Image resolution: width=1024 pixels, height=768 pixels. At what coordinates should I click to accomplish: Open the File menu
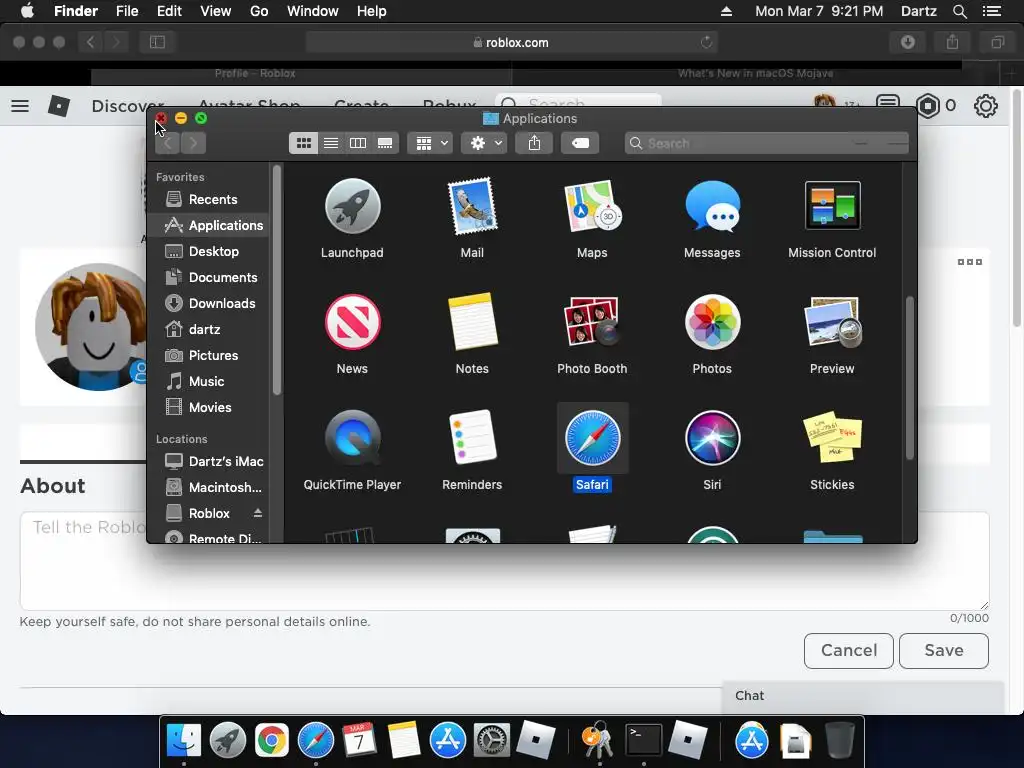(127, 11)
